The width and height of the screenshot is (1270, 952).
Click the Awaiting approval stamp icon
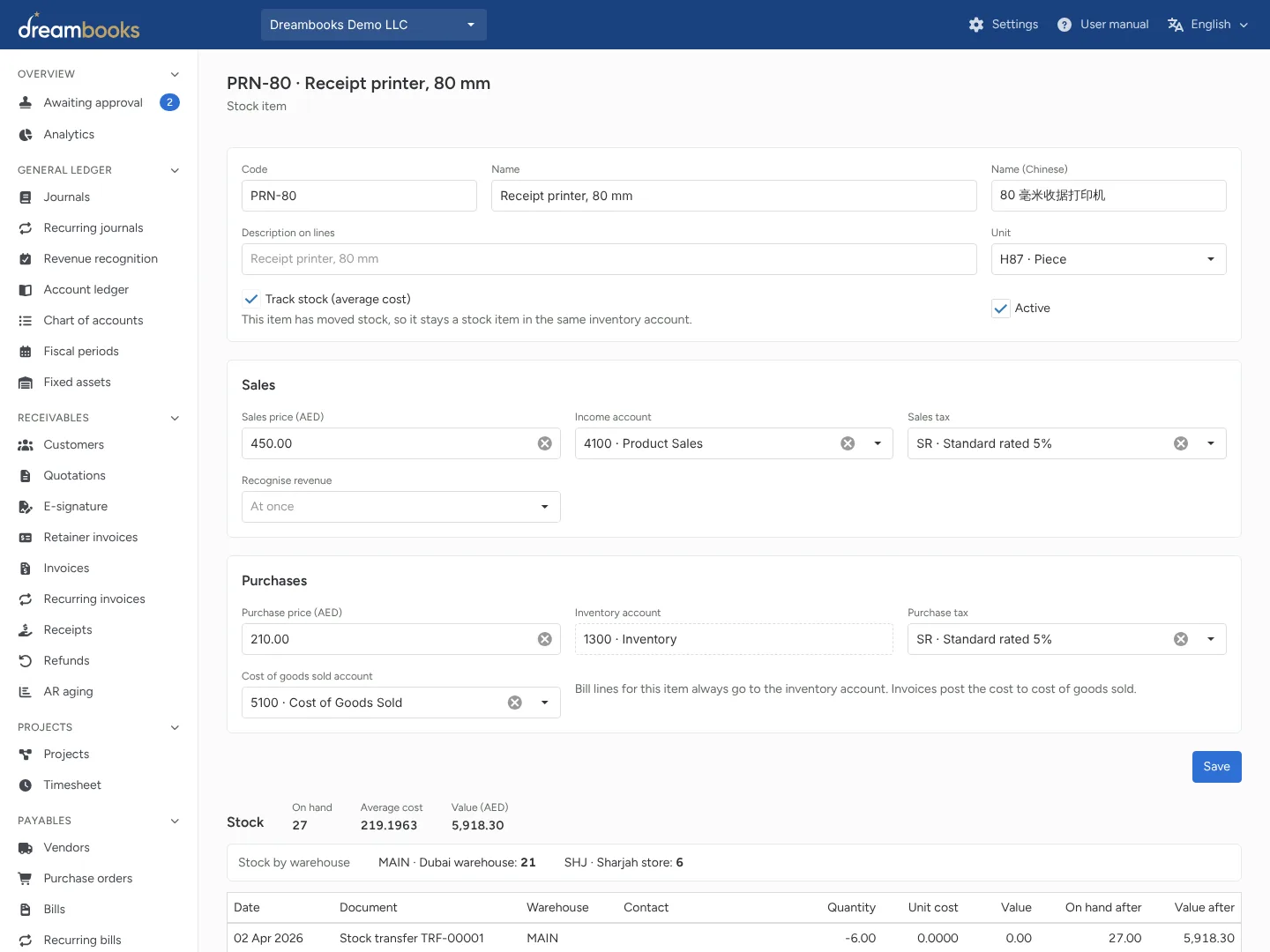tap(26, 102)
